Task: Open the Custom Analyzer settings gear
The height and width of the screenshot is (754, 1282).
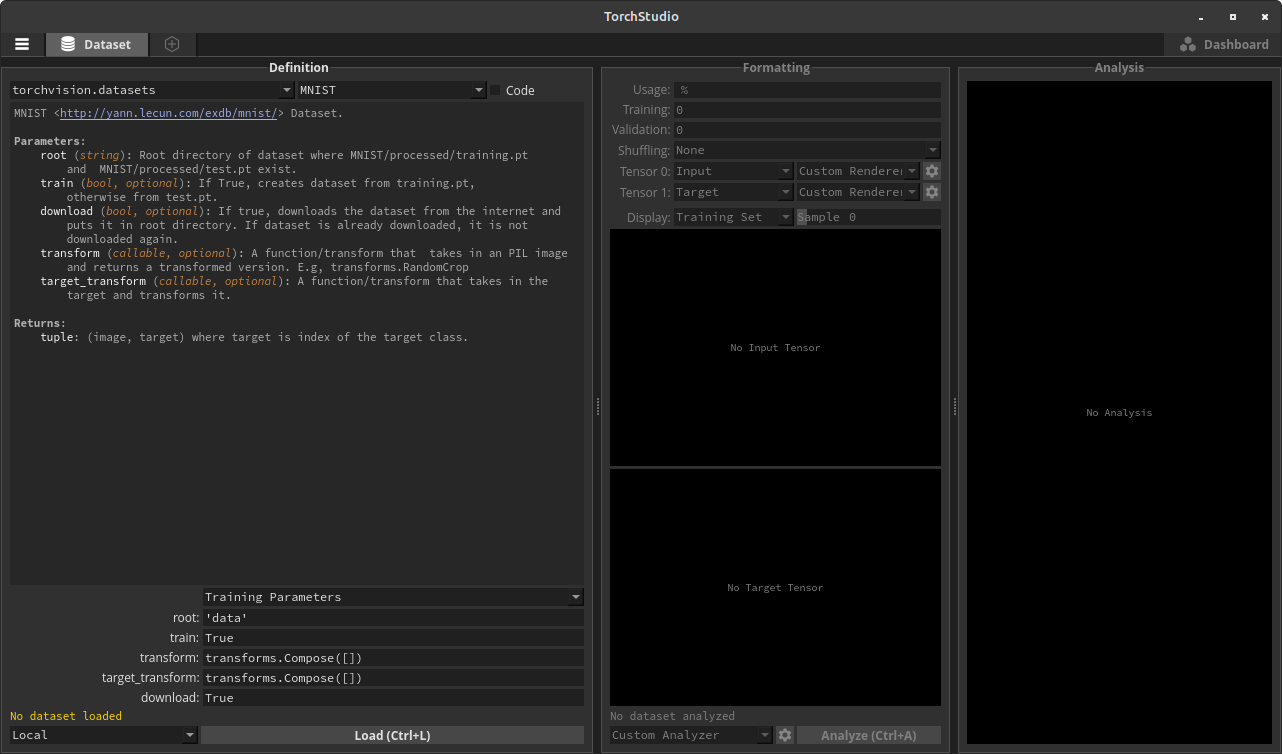Action: [785, 734]
